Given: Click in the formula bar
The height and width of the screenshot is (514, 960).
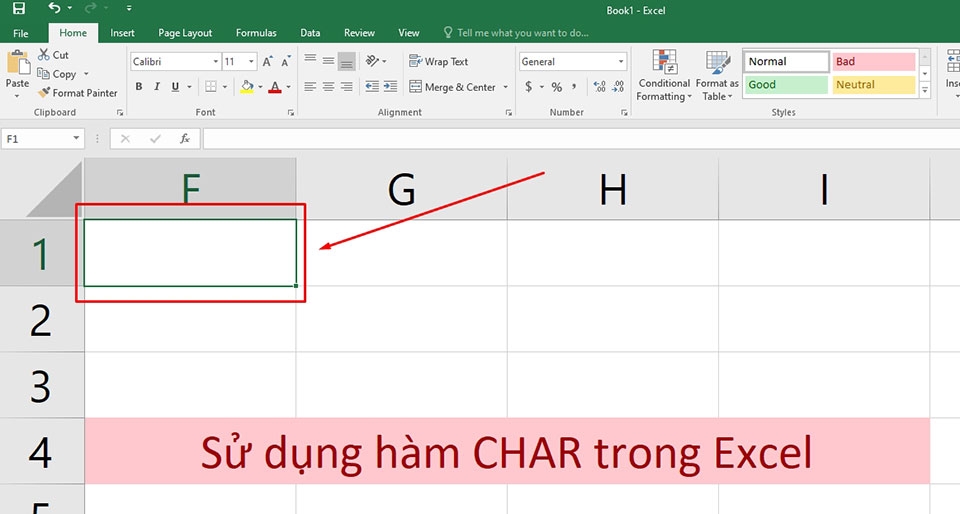Looking at the screenshot, I should point(582,138).
